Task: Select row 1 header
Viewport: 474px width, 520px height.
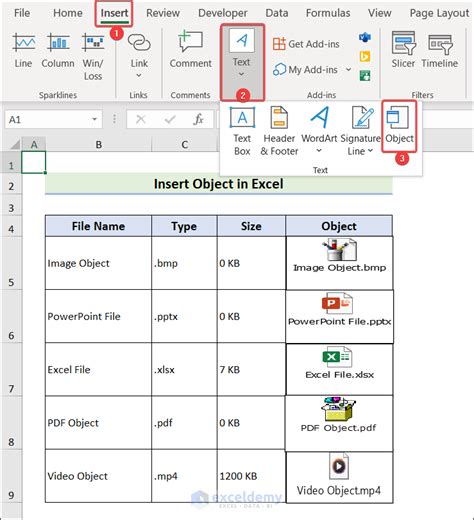Action: pyautogui.click(x=11, y=162)
